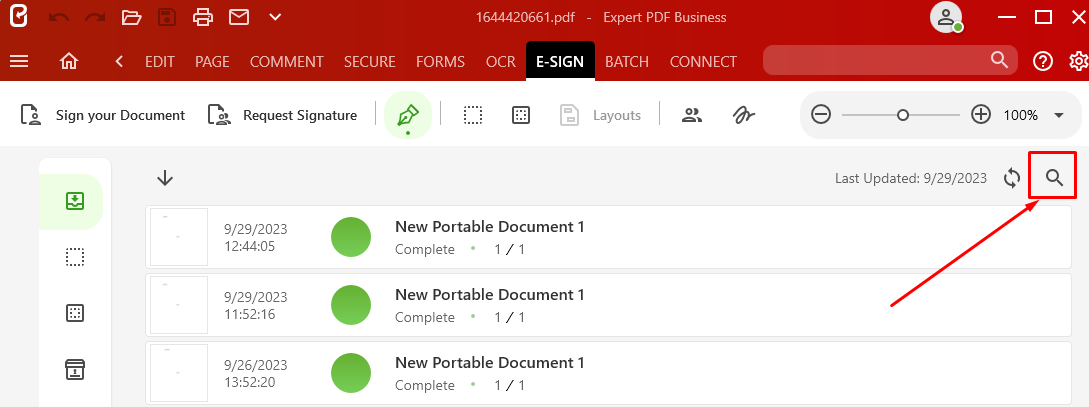Viewport: 1089px width, 407px height.
Task: Click the down arrow sort icon
Action: coord(165,178)
